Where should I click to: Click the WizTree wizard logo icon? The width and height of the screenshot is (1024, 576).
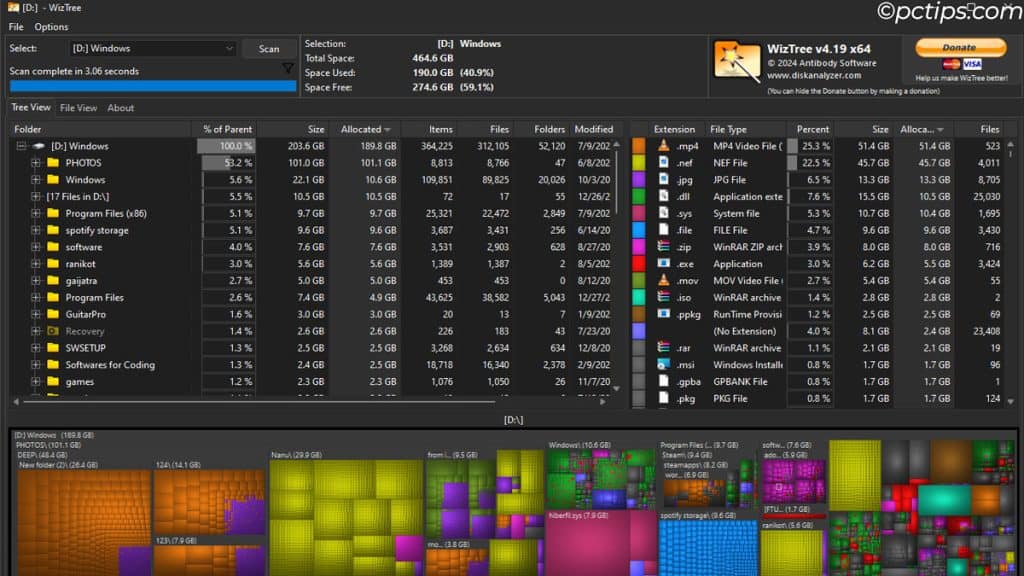tap(737, 62)
